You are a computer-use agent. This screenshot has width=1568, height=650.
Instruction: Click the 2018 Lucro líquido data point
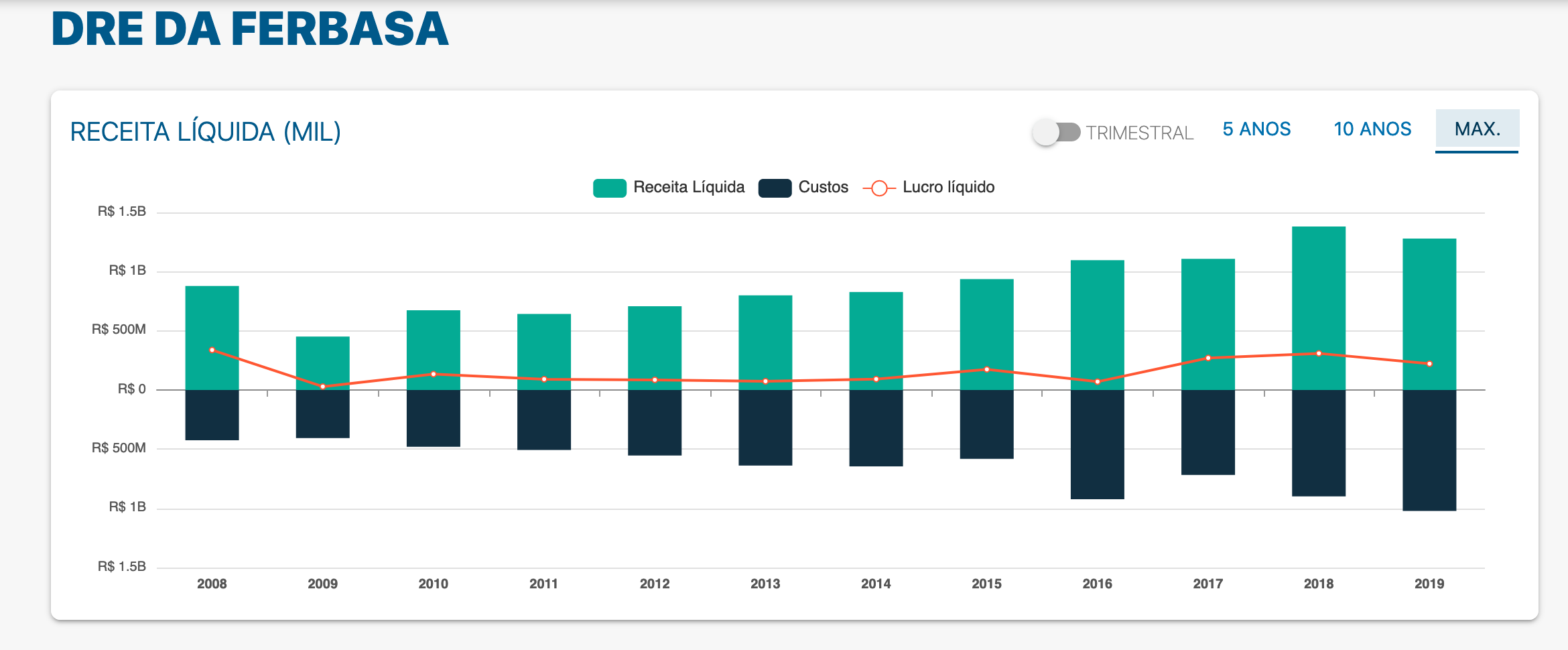tap(1319, 353)
